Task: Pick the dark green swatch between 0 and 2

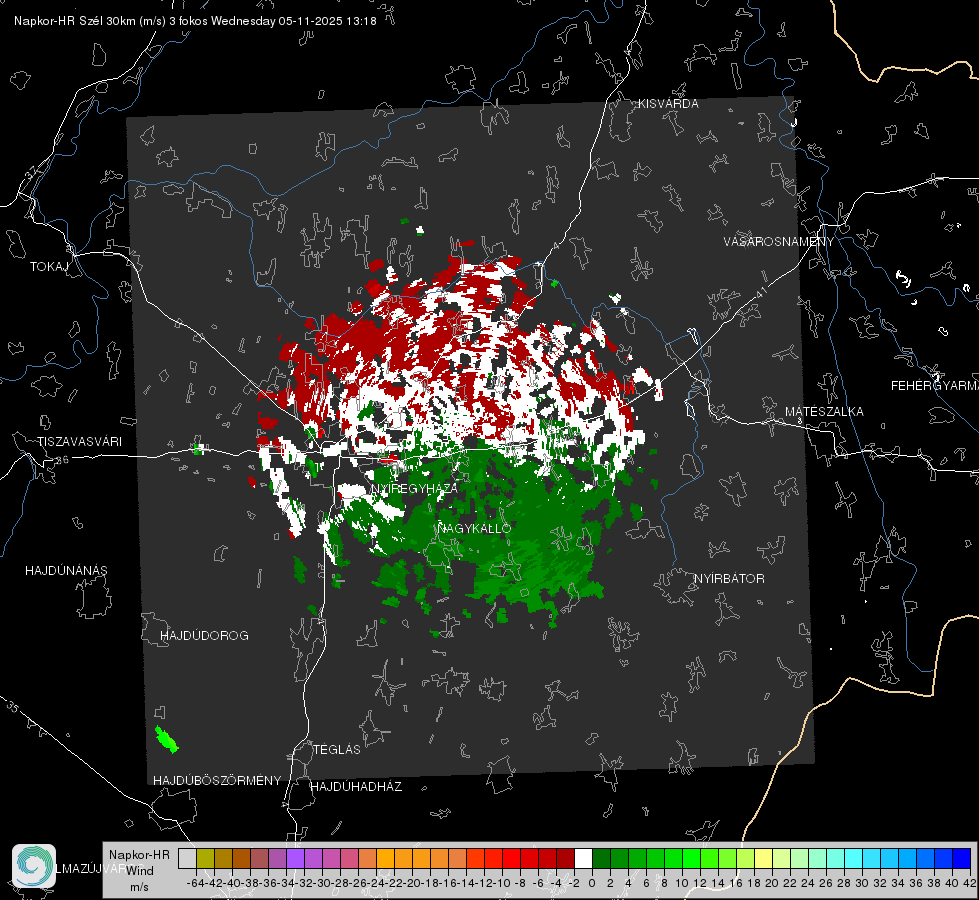Action: (x=601, y=859)
